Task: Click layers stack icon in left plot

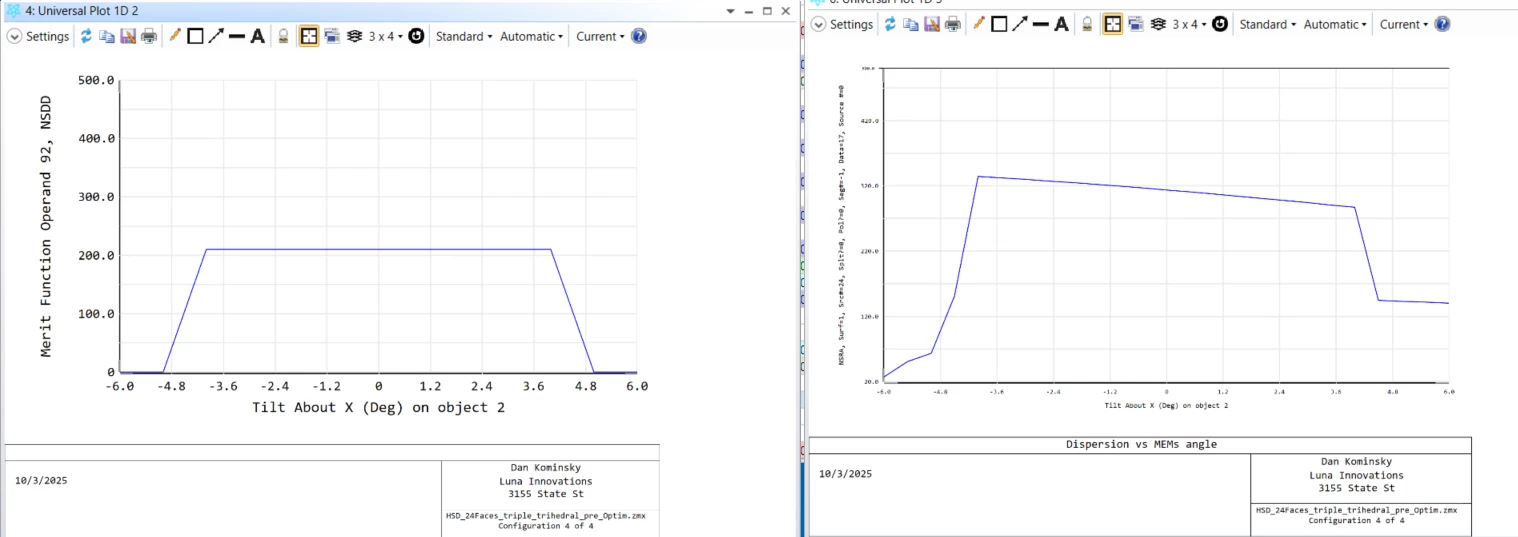Action: tap(354, 36)
